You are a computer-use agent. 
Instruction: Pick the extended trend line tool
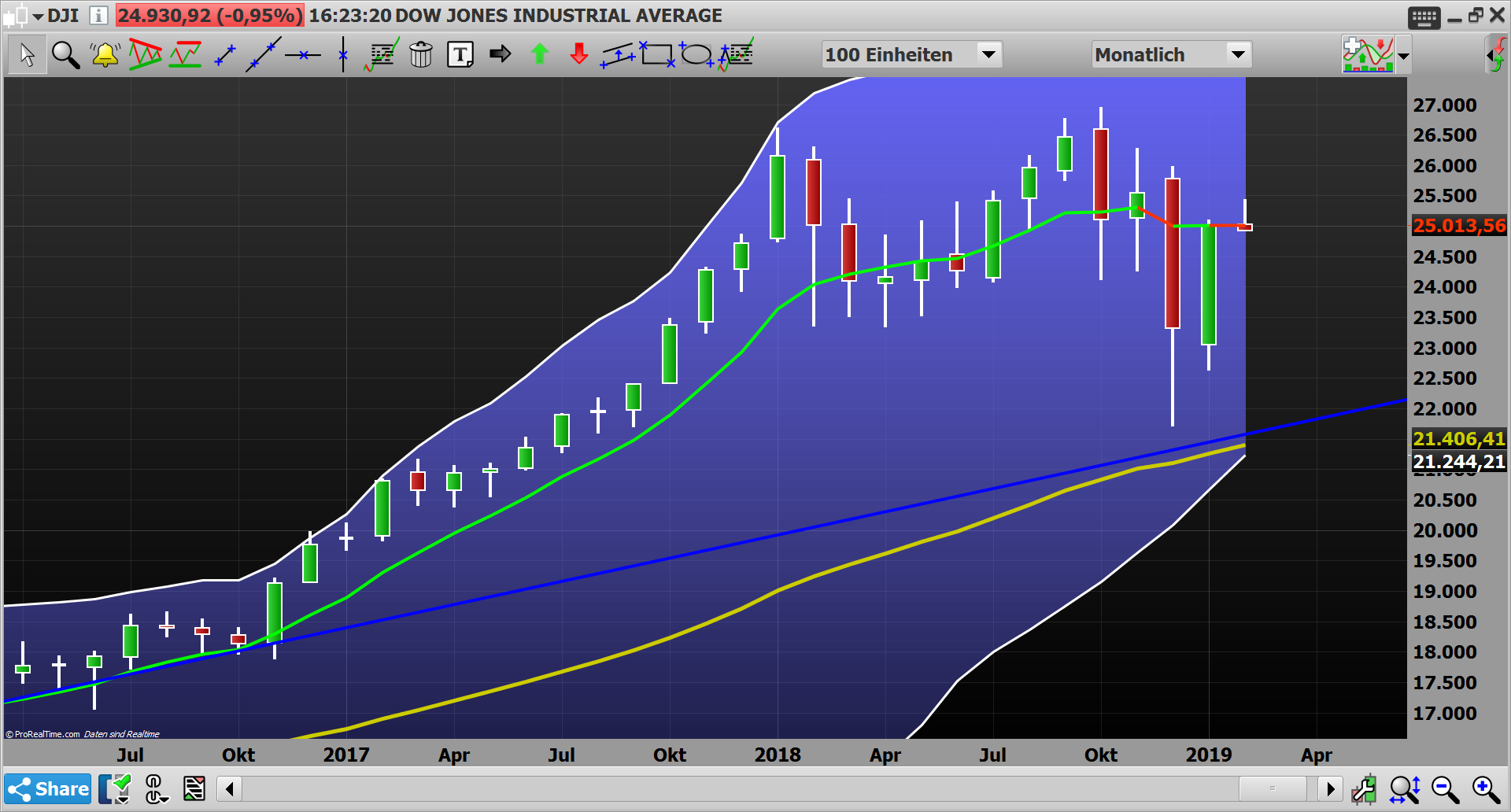pos(264,54)
